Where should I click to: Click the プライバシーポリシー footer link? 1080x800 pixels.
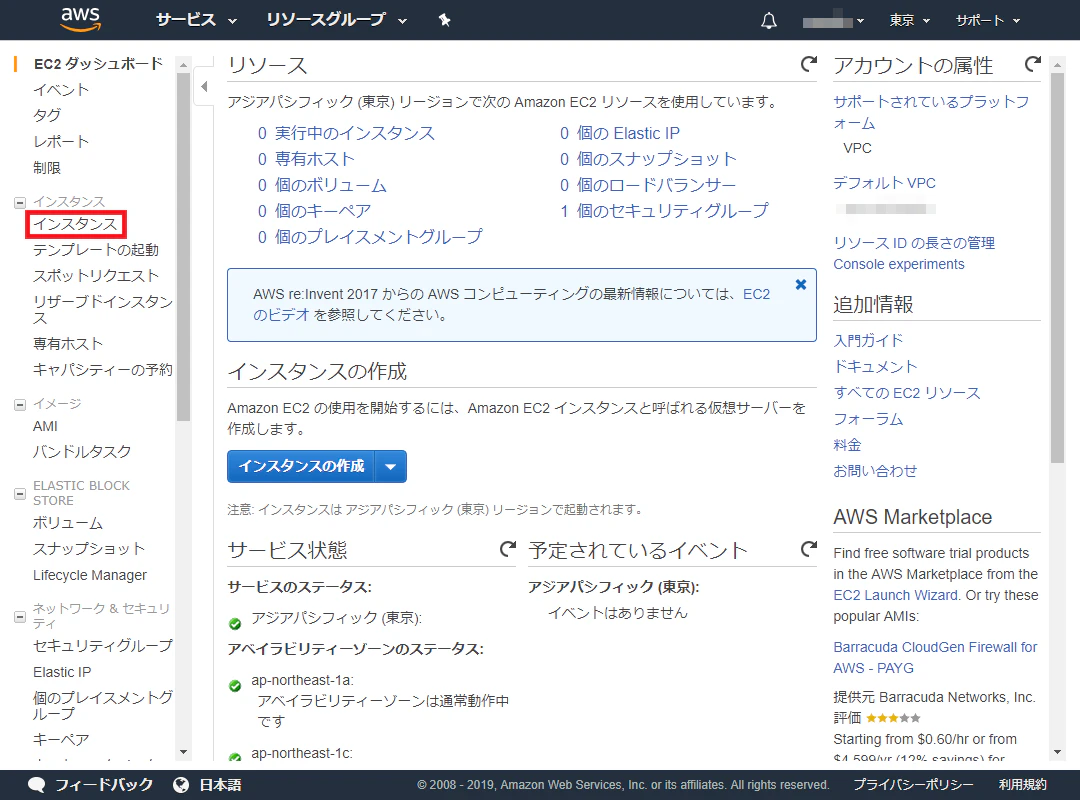point(913,784)
